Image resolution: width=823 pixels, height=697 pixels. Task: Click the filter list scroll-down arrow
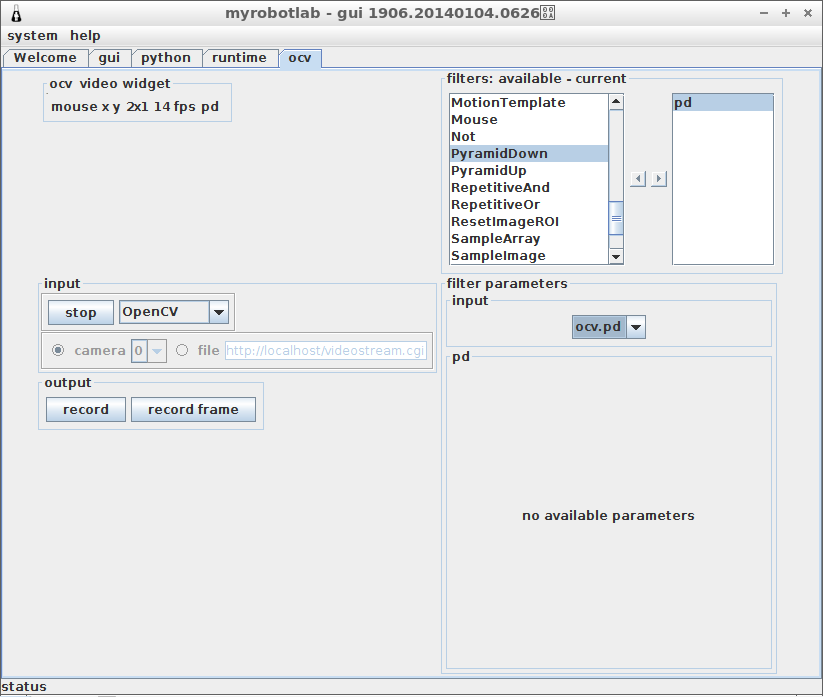click(x=616, y=257)
